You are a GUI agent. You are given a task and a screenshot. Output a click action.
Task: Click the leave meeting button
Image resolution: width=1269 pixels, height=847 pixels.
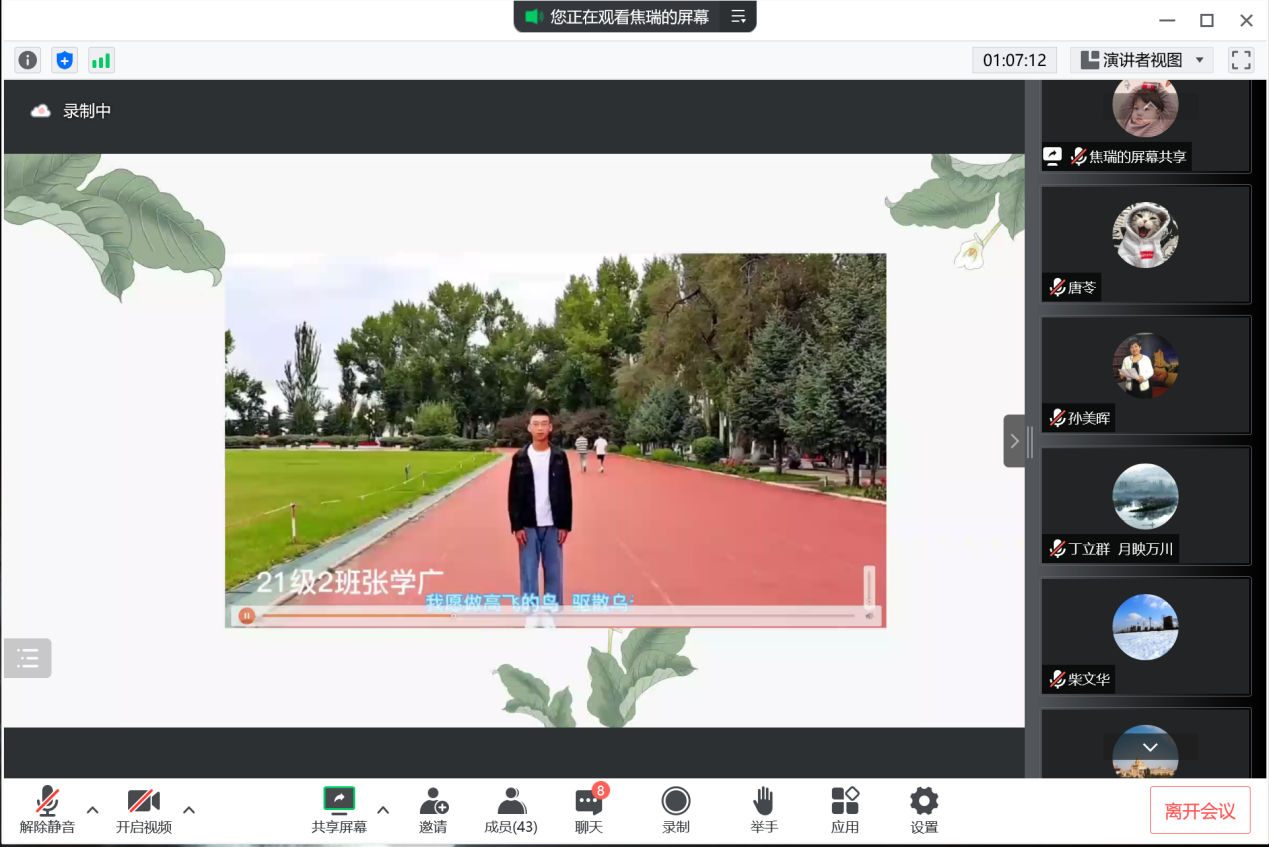(1200, 810)
